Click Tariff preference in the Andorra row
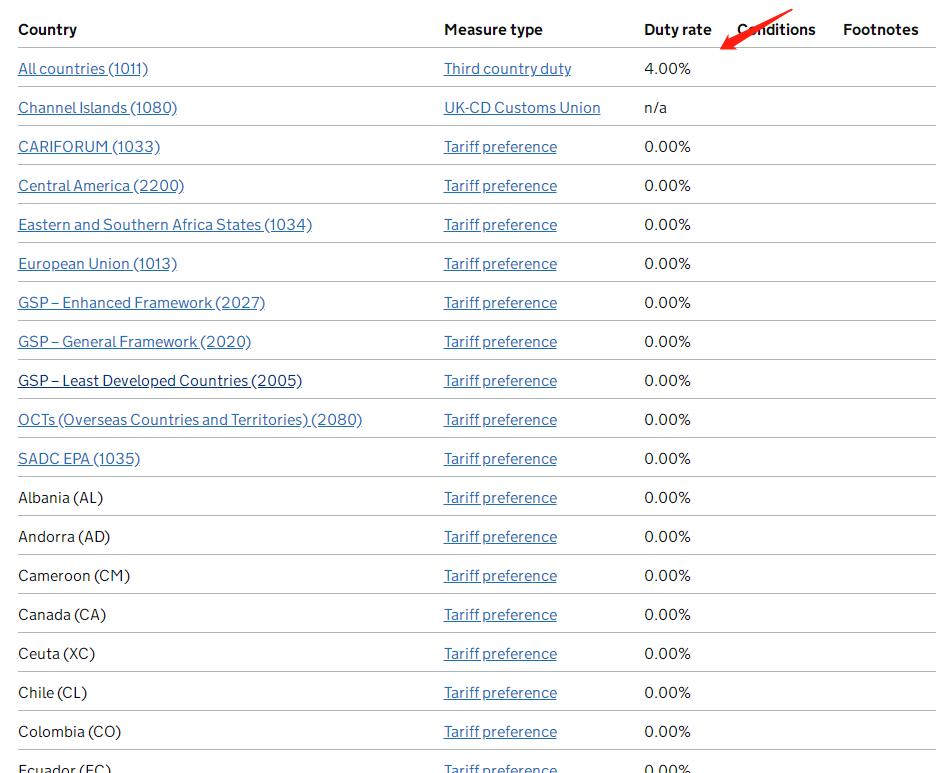 coord(500,537)
